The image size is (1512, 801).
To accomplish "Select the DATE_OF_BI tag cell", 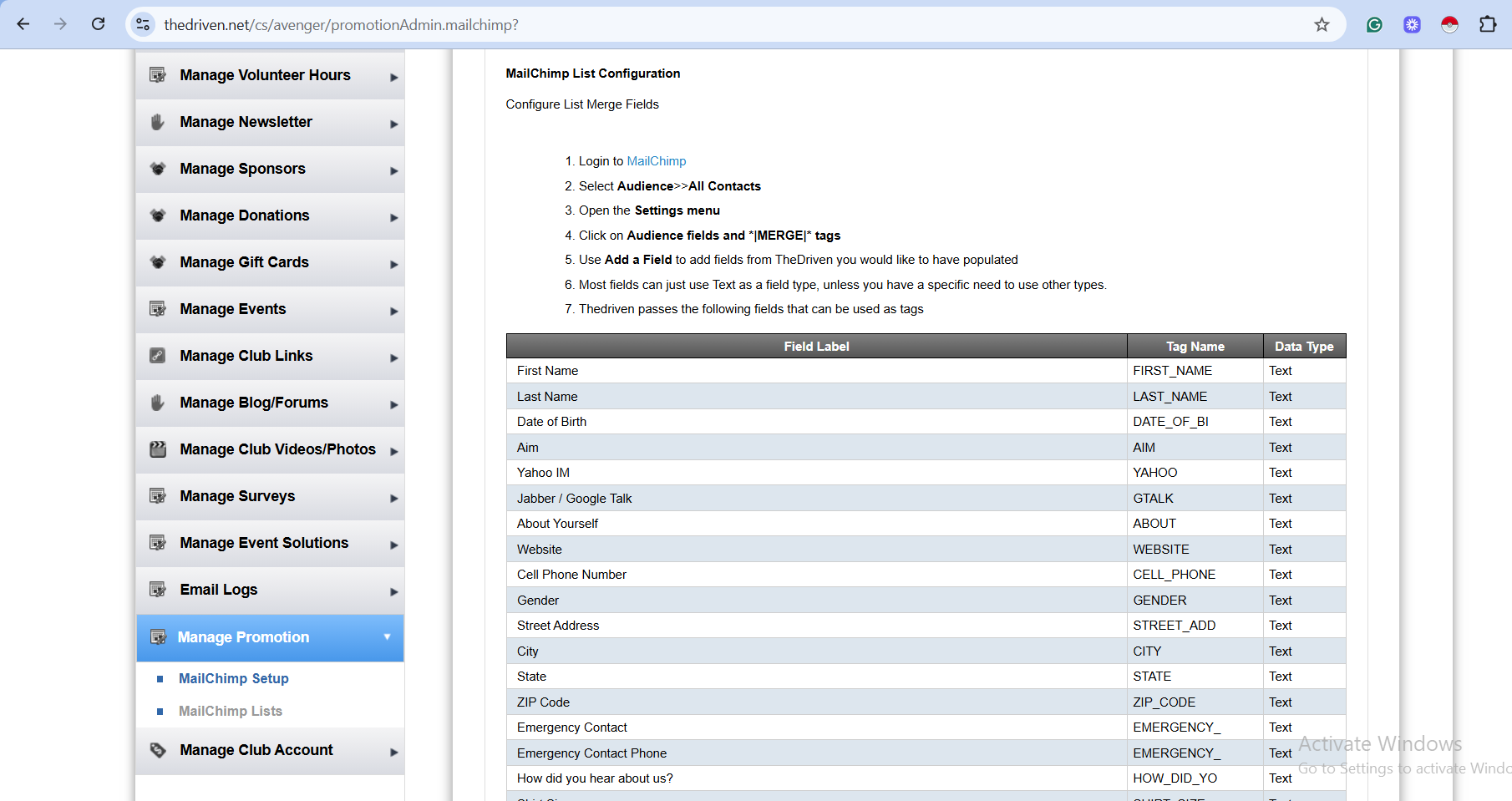I will pos(1195,422).
